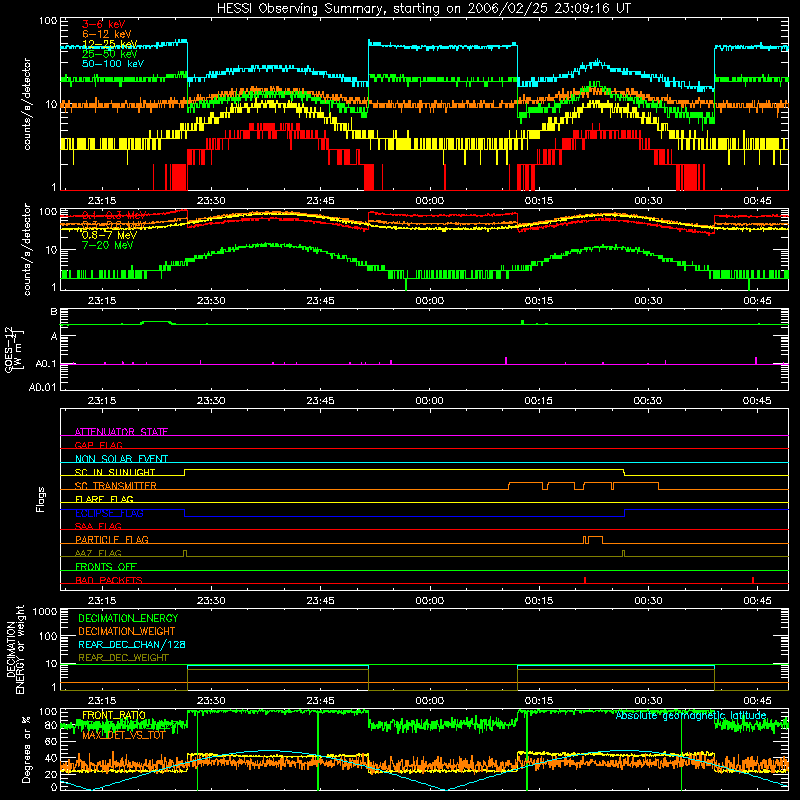The height and width of the screenshot is (800, 800).
Task: Select the ECLIPSE_FLAG label
Action: pos(109,513)
